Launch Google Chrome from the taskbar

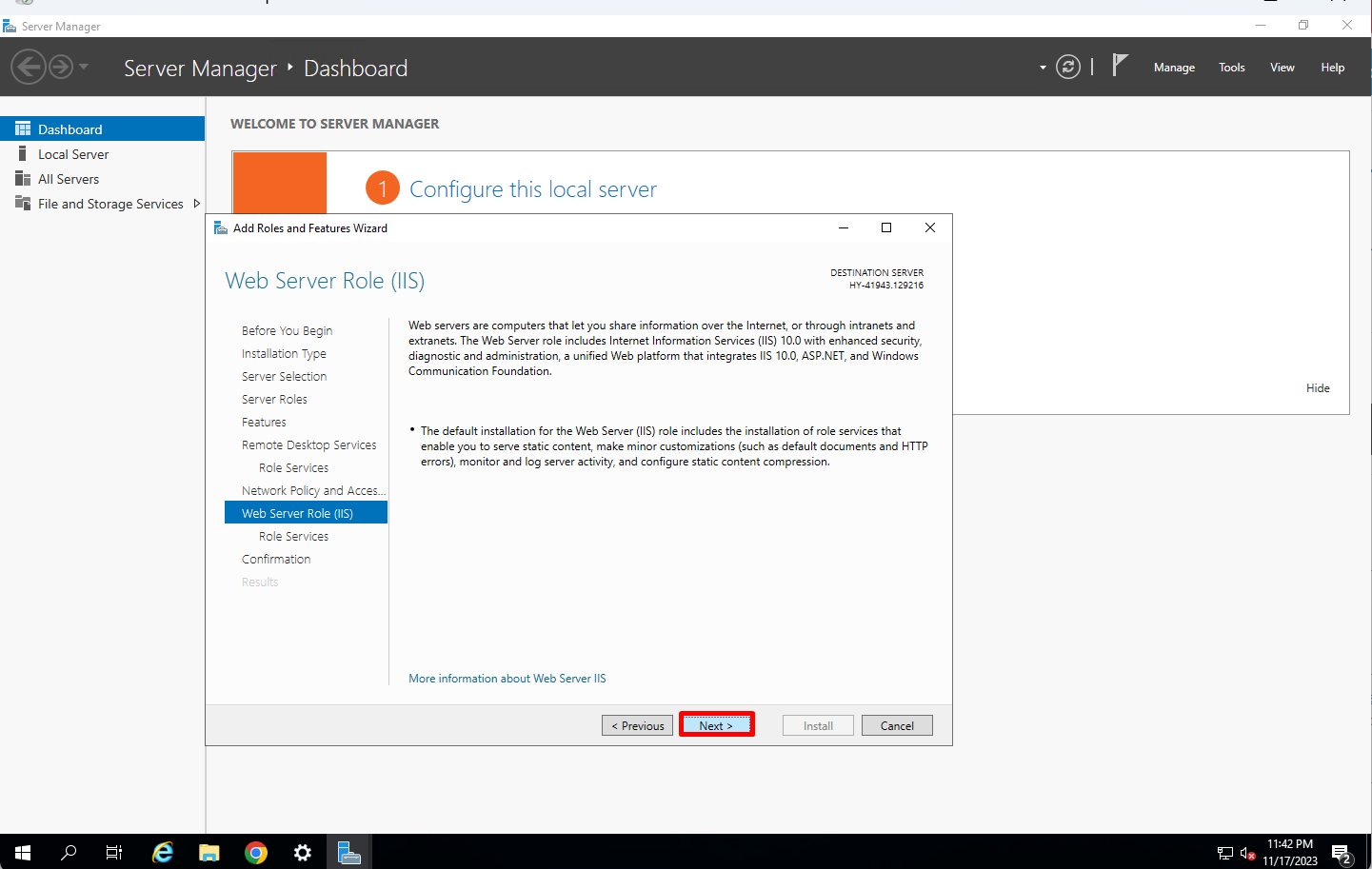(x=255, y=852)
